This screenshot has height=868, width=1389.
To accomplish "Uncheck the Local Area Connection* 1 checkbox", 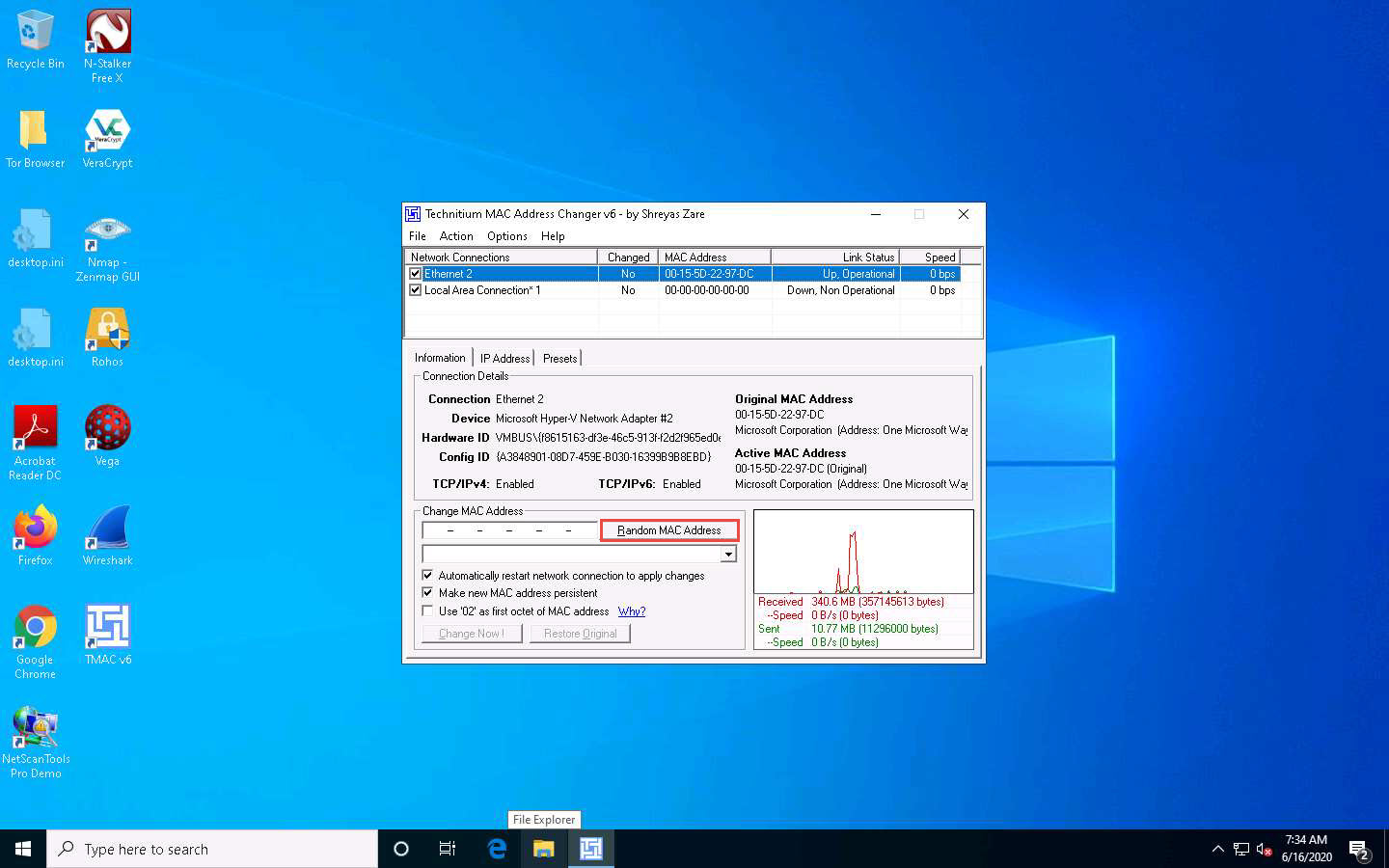I will (416, 290).
